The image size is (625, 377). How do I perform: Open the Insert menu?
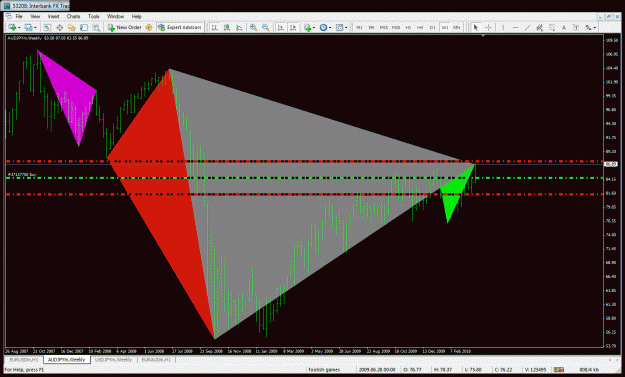(x=53, y=16)
